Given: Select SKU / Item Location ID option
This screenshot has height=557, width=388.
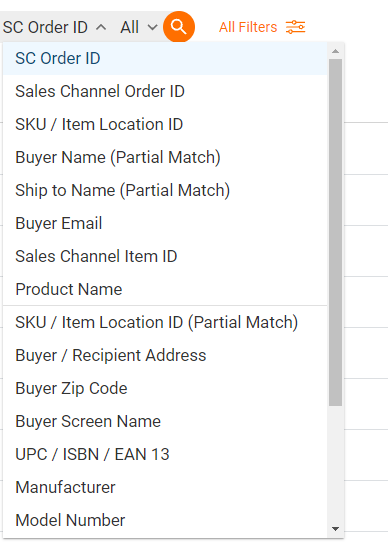Looking at the screenshot, I should (165, 124).
